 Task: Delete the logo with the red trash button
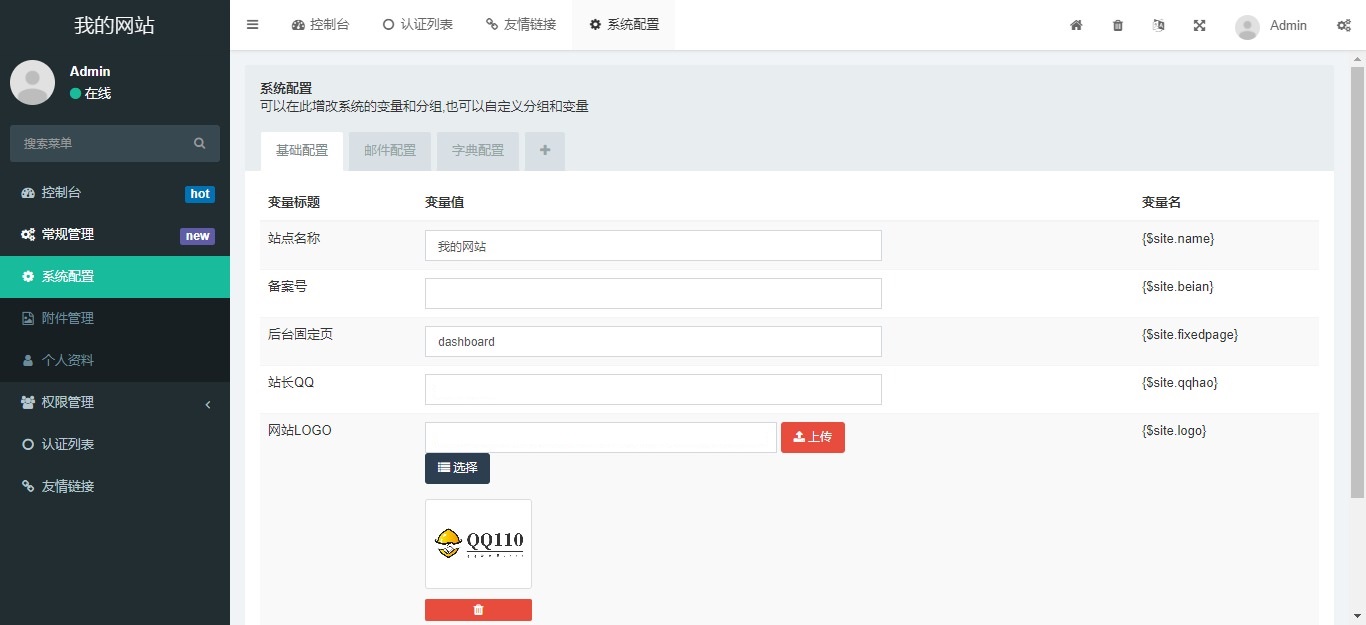478,609
